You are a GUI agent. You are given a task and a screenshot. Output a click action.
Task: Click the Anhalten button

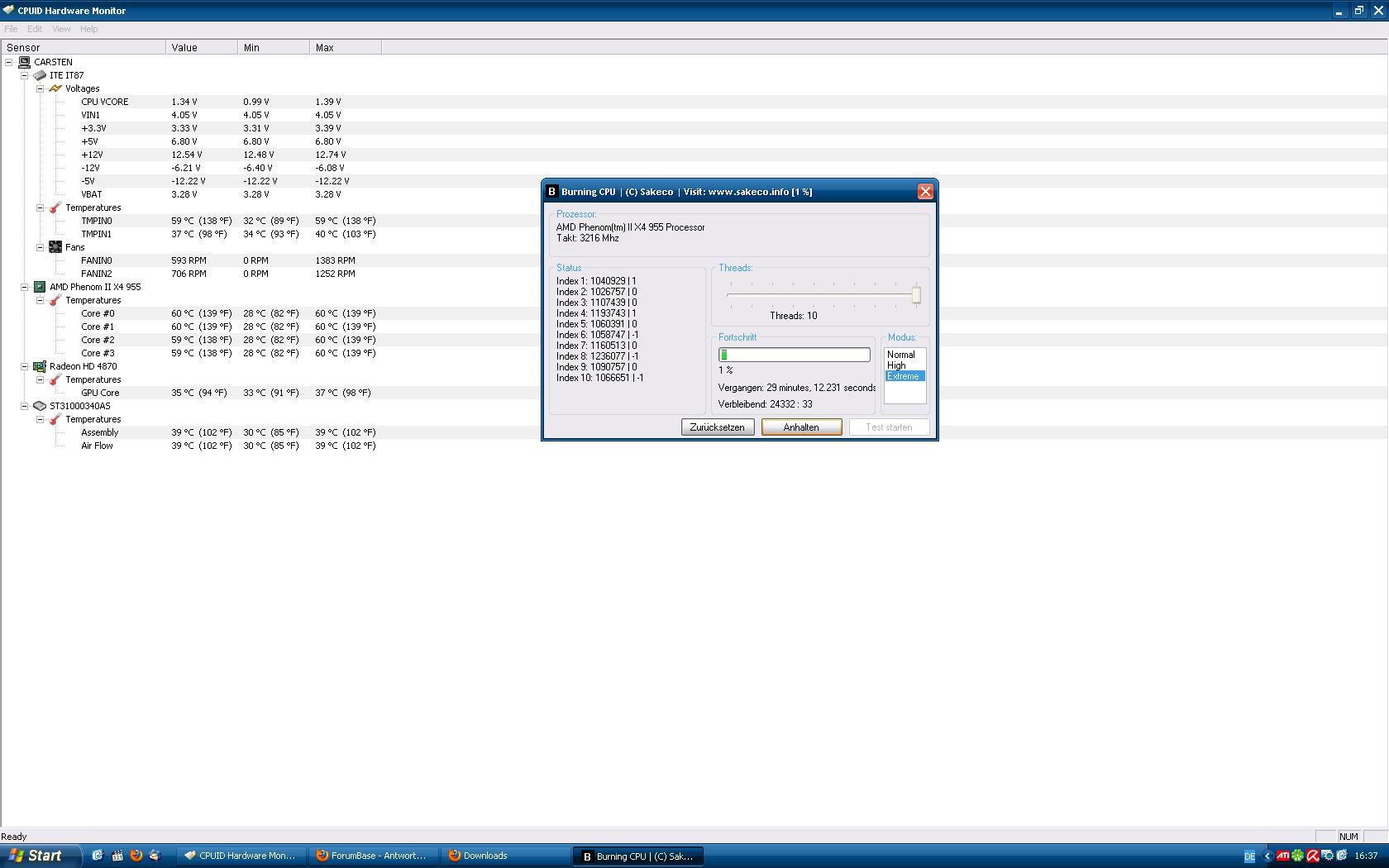tap(801, 427)
